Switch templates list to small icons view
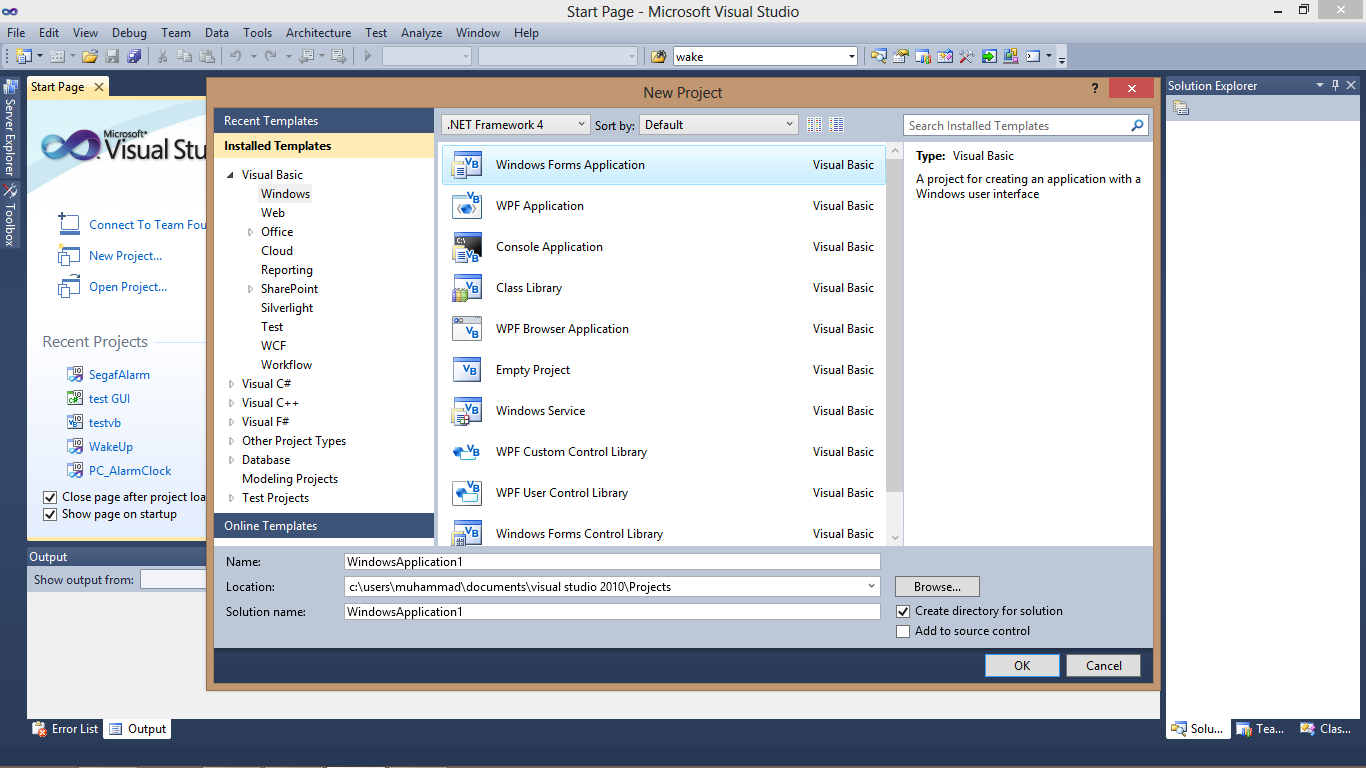 [x=814, y=125]
